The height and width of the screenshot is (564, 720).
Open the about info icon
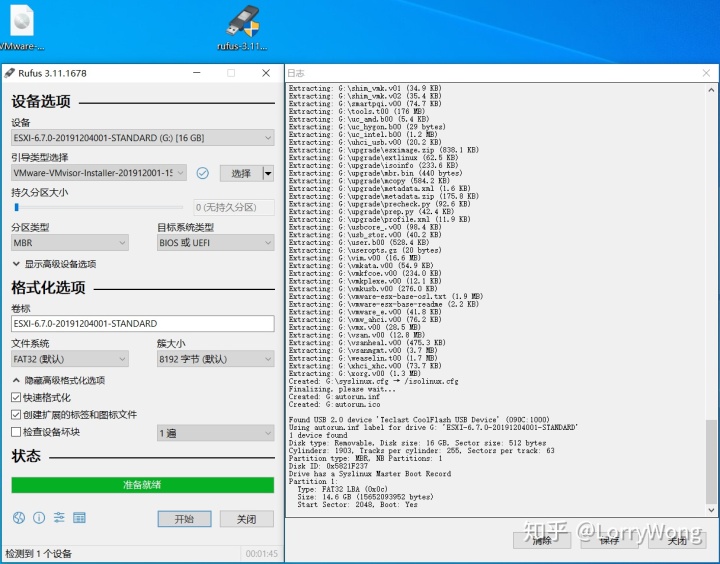39,518
